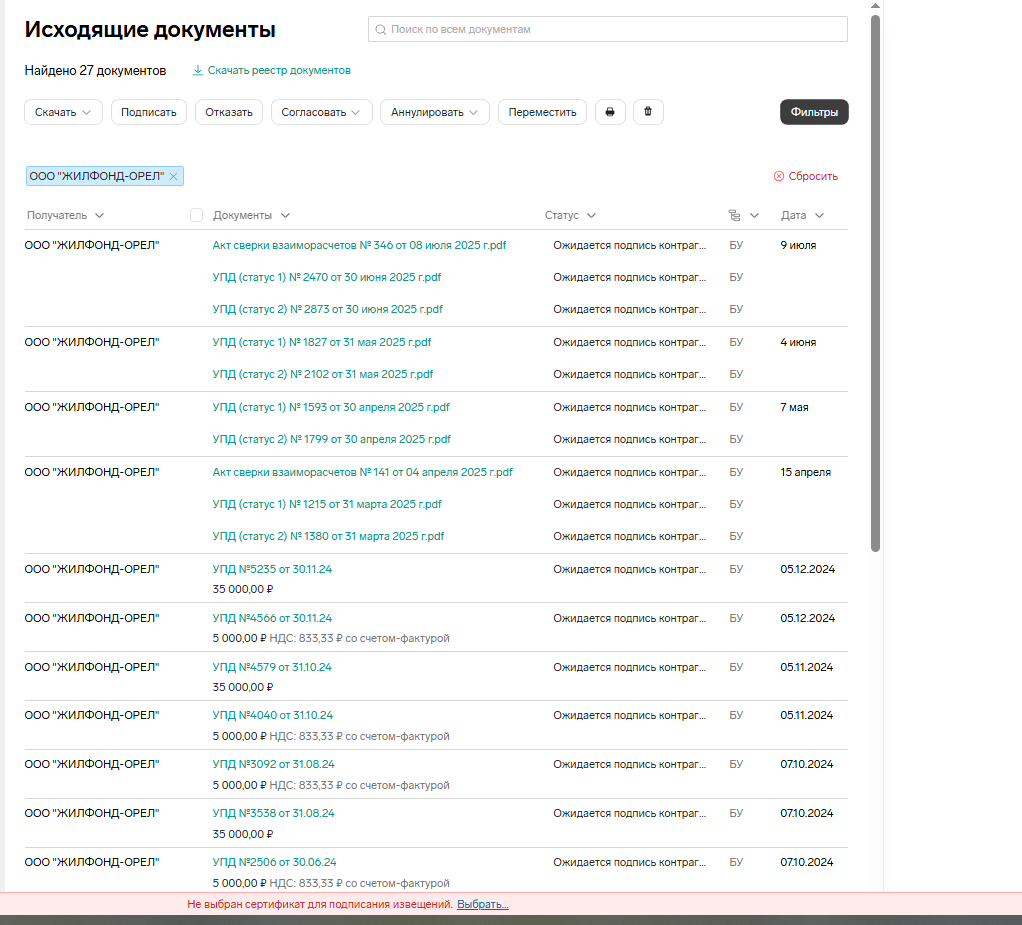This screenshot has width=1022, height=925.
Task: Open УПД №3538 от 31.08.24
Action: [274, 814]
